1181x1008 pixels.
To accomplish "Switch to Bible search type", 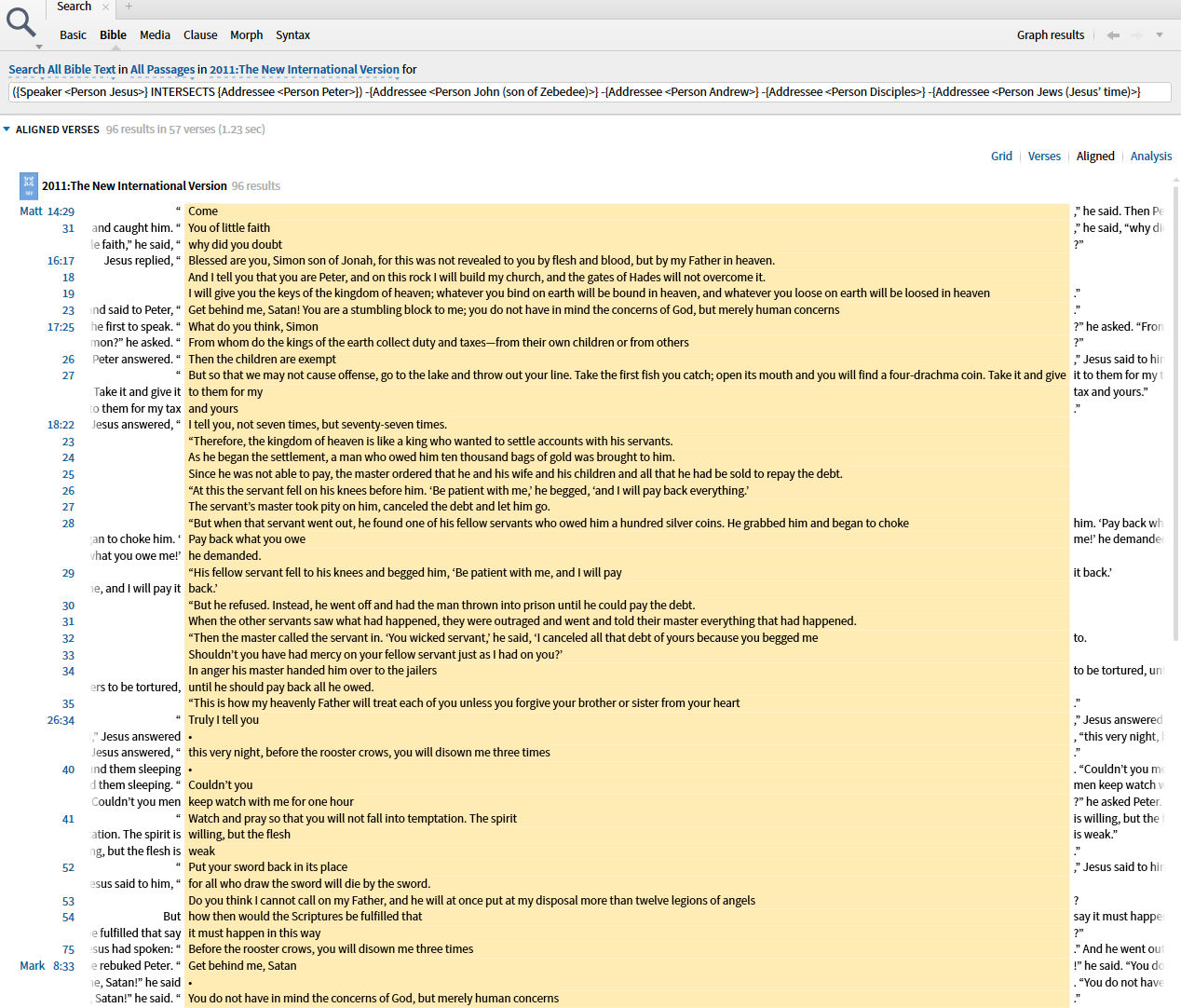I will [x=113, y=34].
